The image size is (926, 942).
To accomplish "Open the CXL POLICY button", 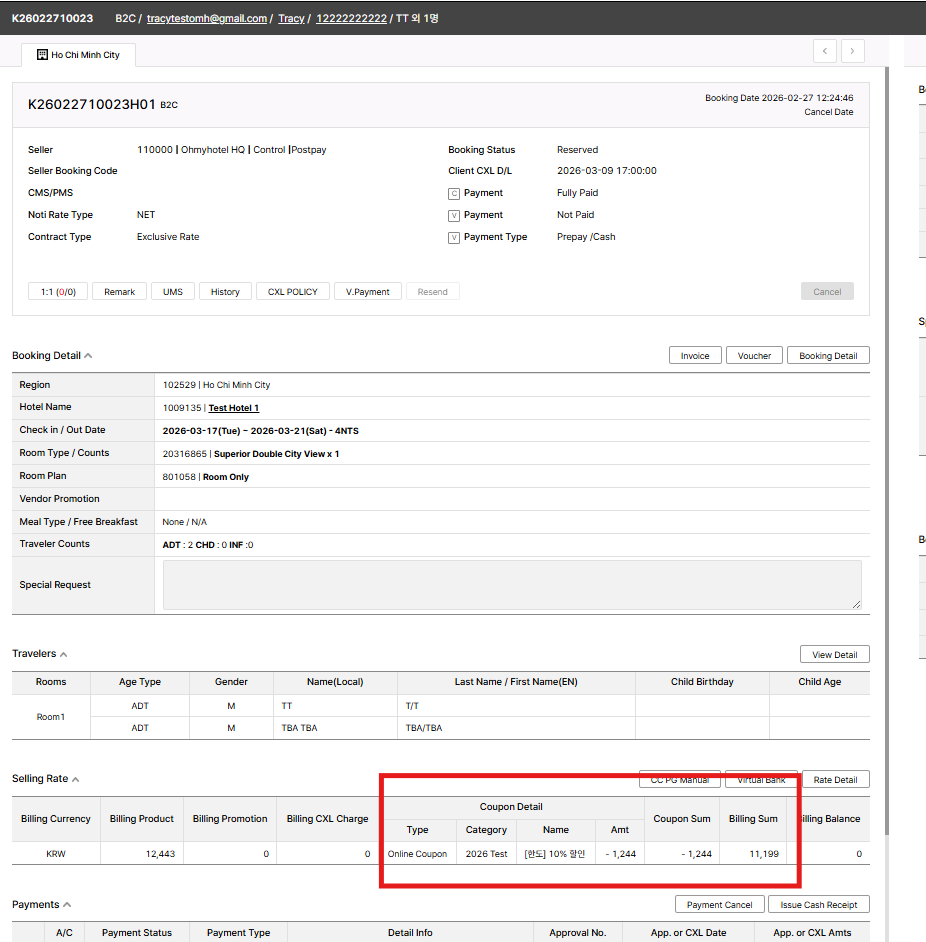I will coord(292,292).
